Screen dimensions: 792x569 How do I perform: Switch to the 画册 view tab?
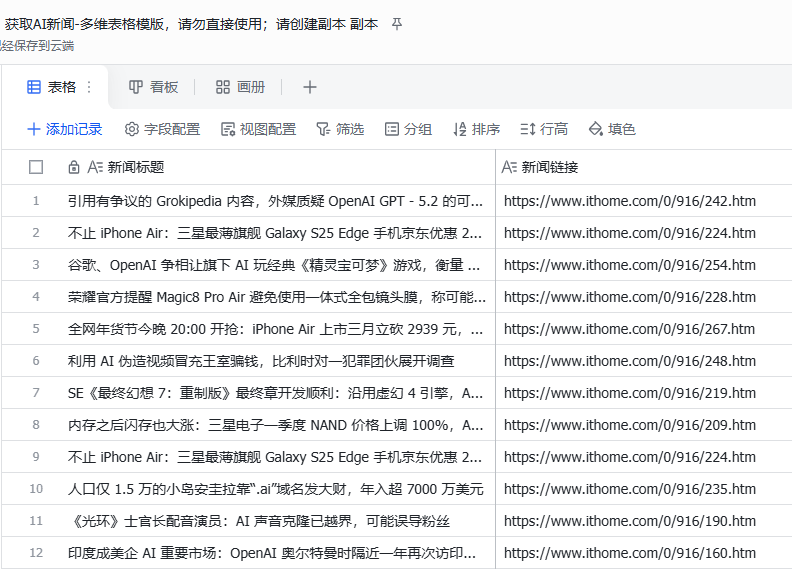click(x=240, y=87)
